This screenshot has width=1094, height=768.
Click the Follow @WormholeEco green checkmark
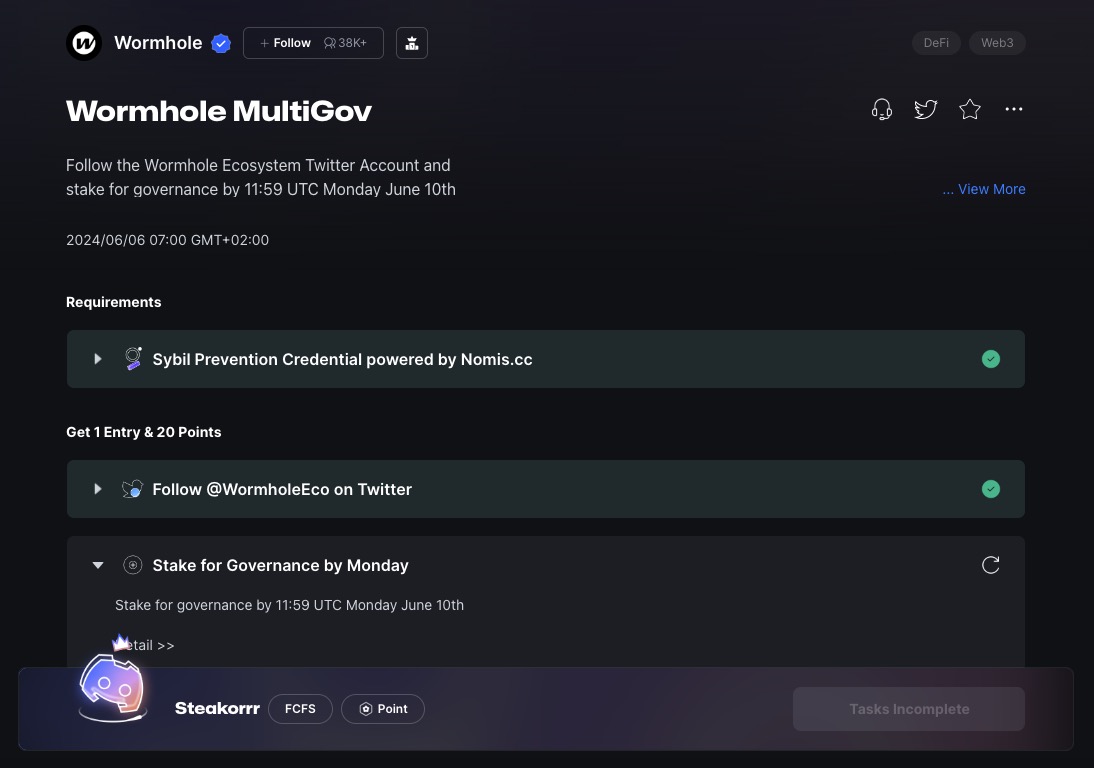[990, 489]
